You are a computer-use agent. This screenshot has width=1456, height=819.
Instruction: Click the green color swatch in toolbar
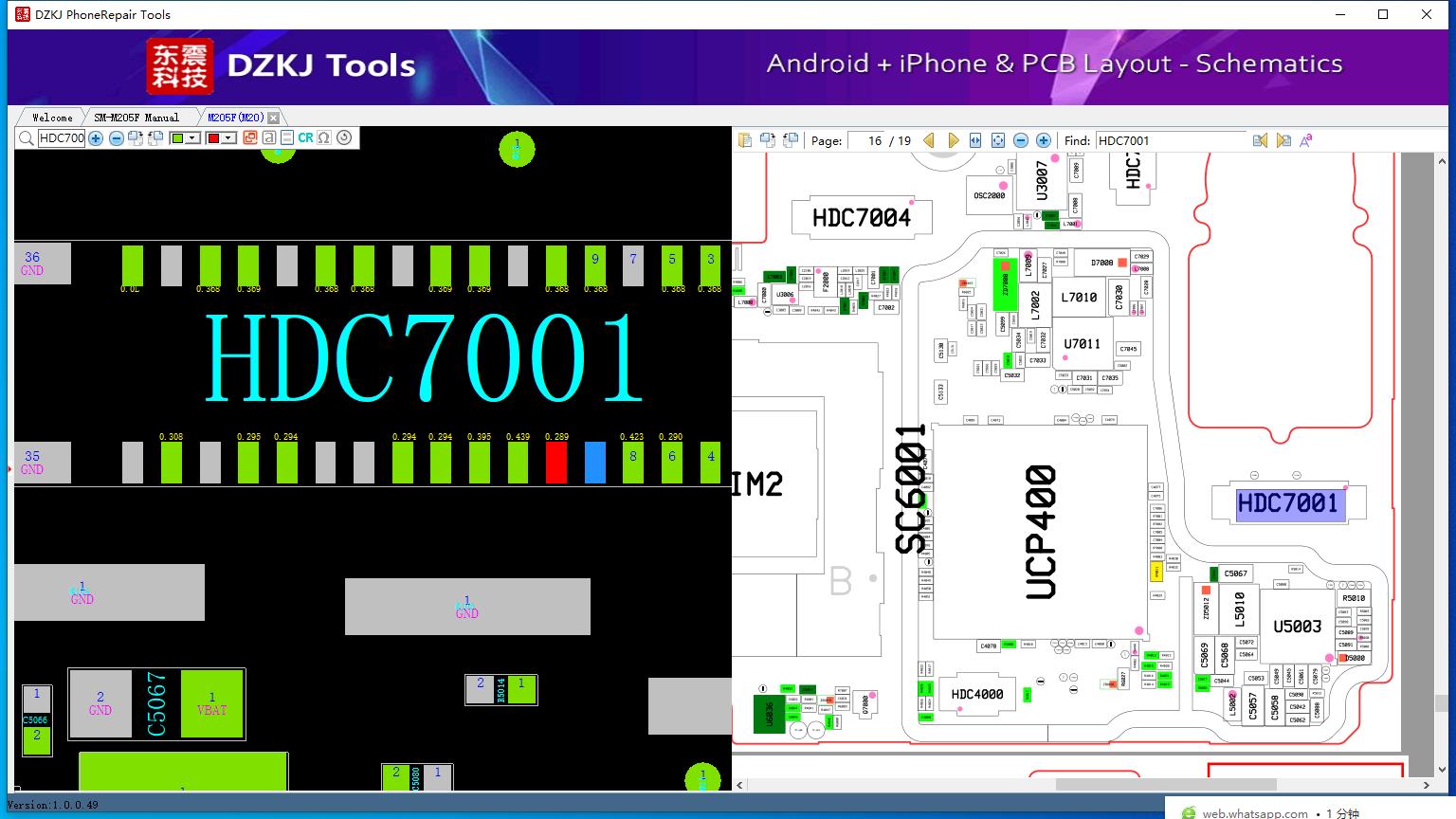(177, 138)
